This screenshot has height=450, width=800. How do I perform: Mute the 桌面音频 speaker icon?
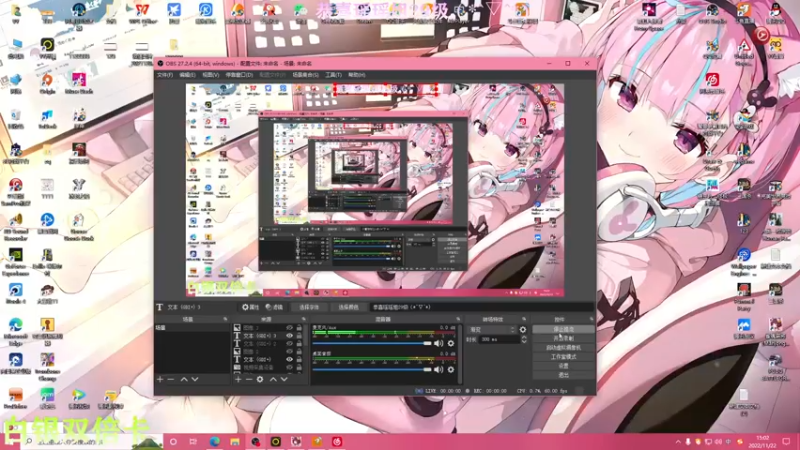point(439,369)
